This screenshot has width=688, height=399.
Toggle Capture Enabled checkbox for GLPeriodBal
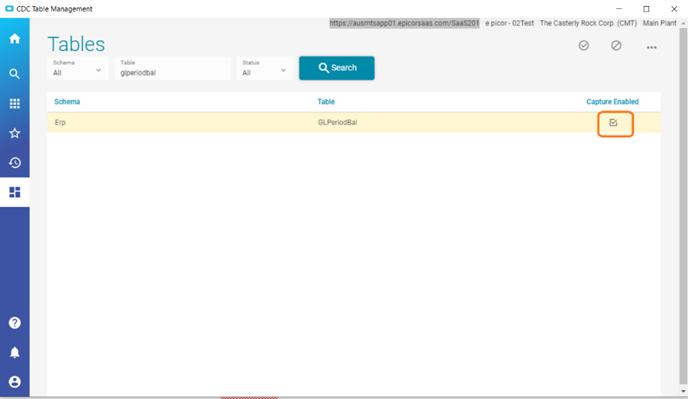(613, 122)
